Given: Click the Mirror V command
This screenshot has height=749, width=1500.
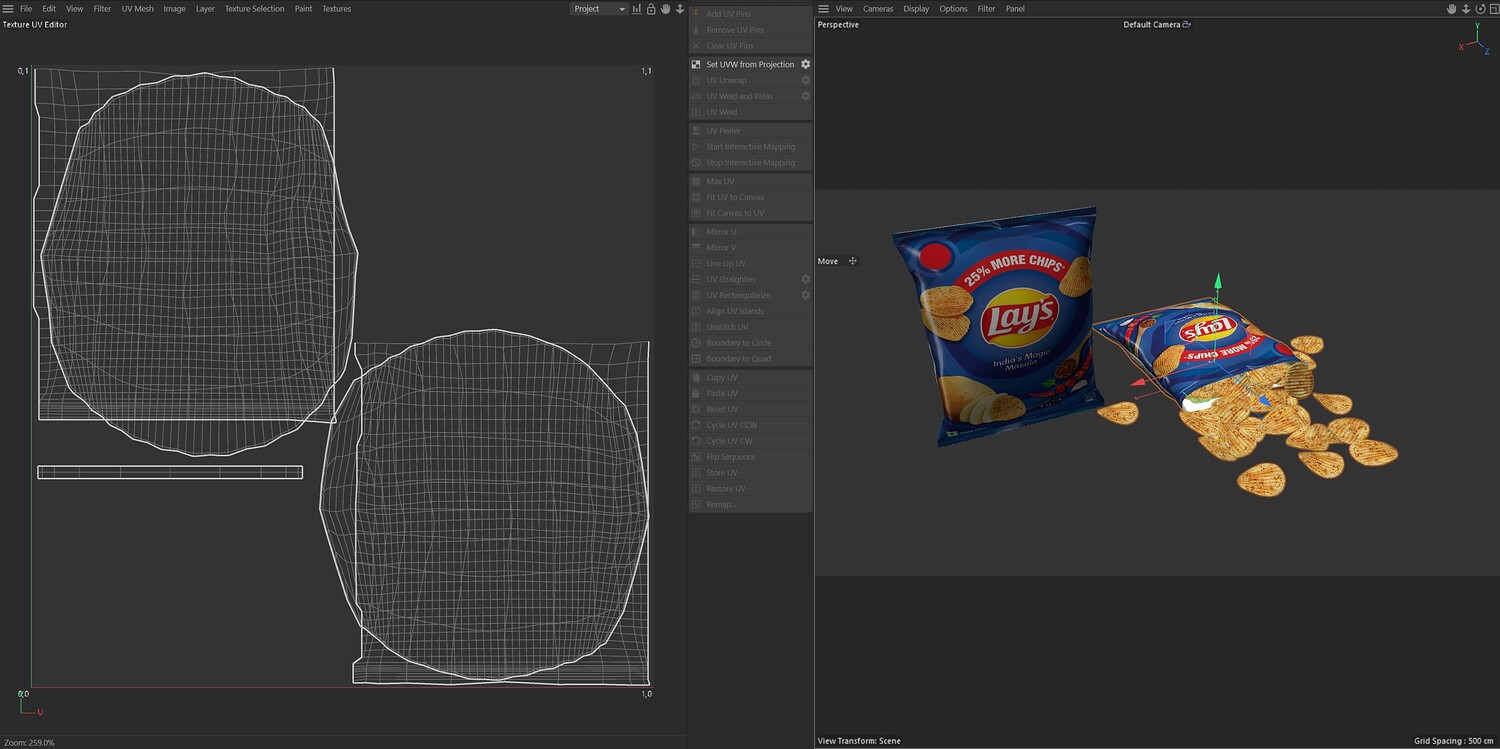Looking at the screenshot, I should click(750, 247).
